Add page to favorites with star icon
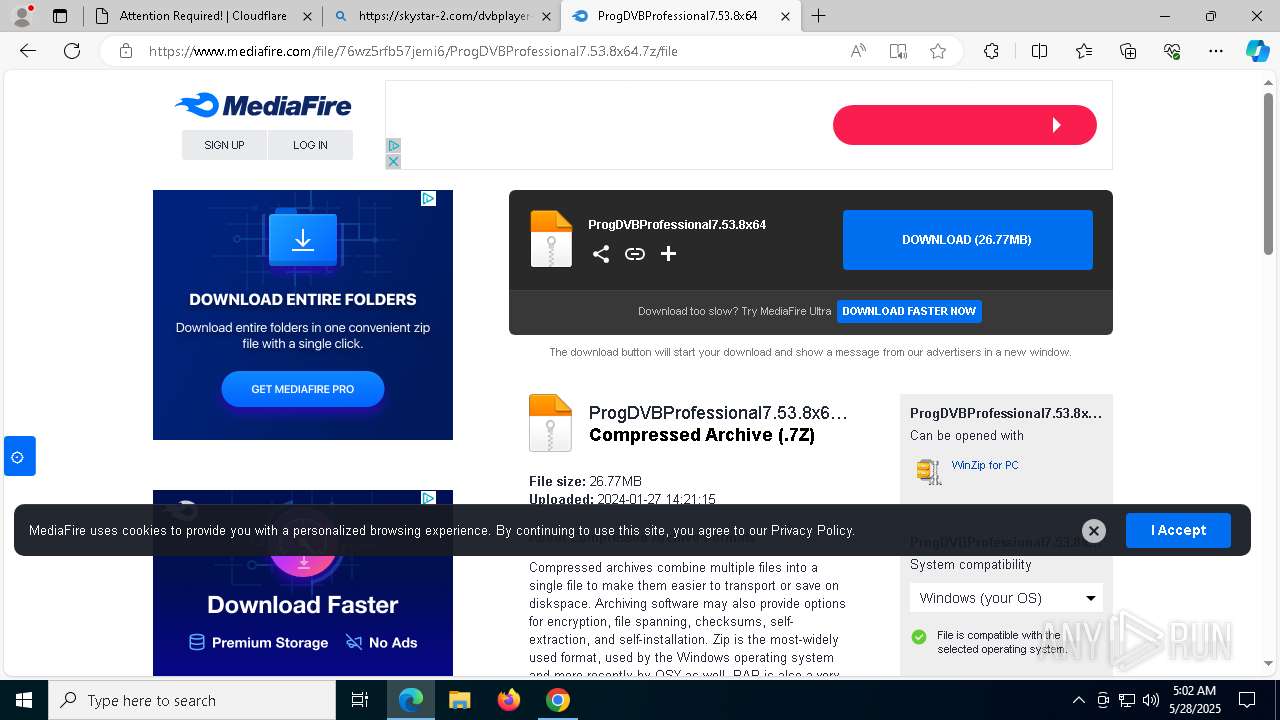1280x720 pixels. [x=938, y=51]
